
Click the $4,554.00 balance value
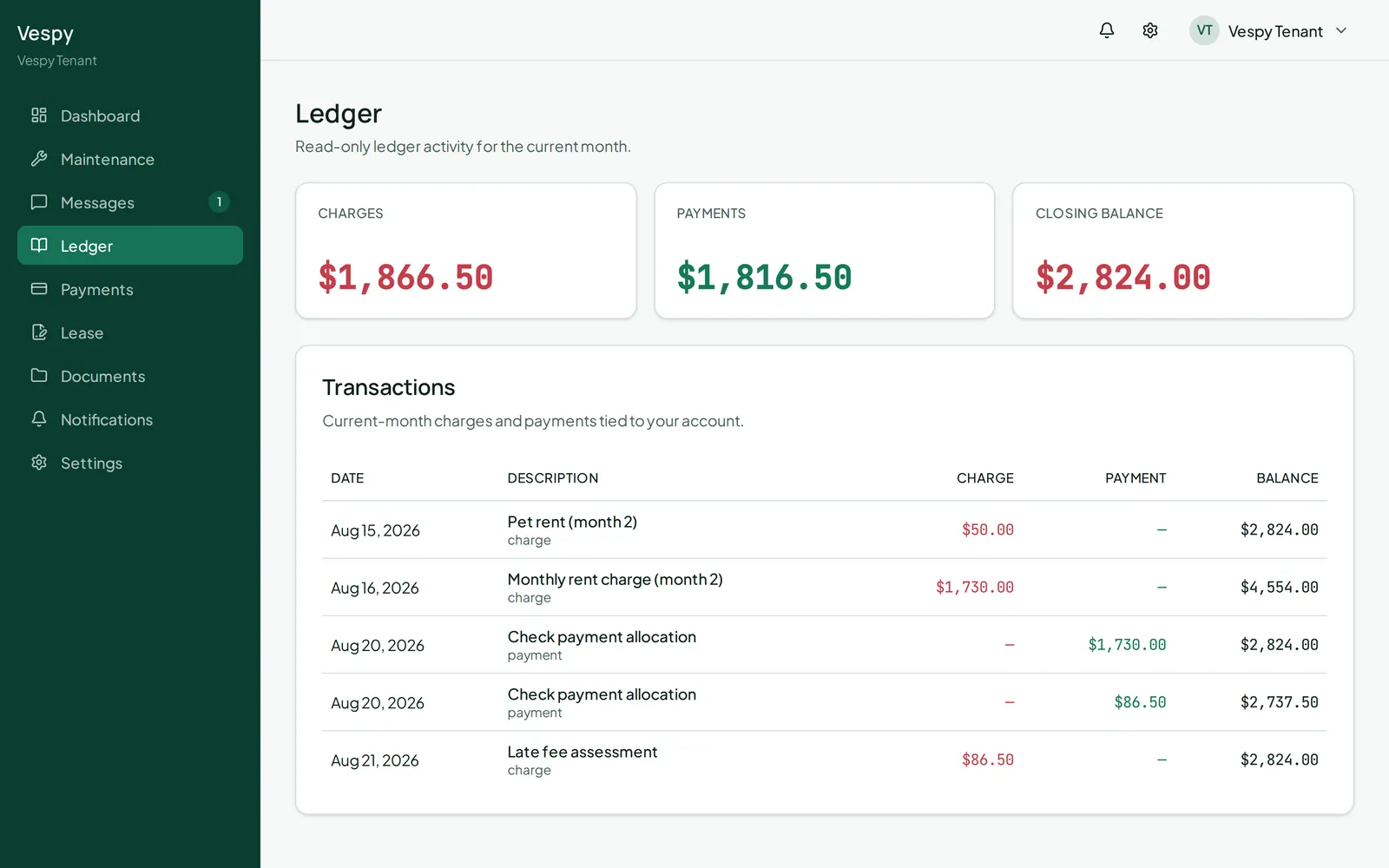[x=1280, y=587]
